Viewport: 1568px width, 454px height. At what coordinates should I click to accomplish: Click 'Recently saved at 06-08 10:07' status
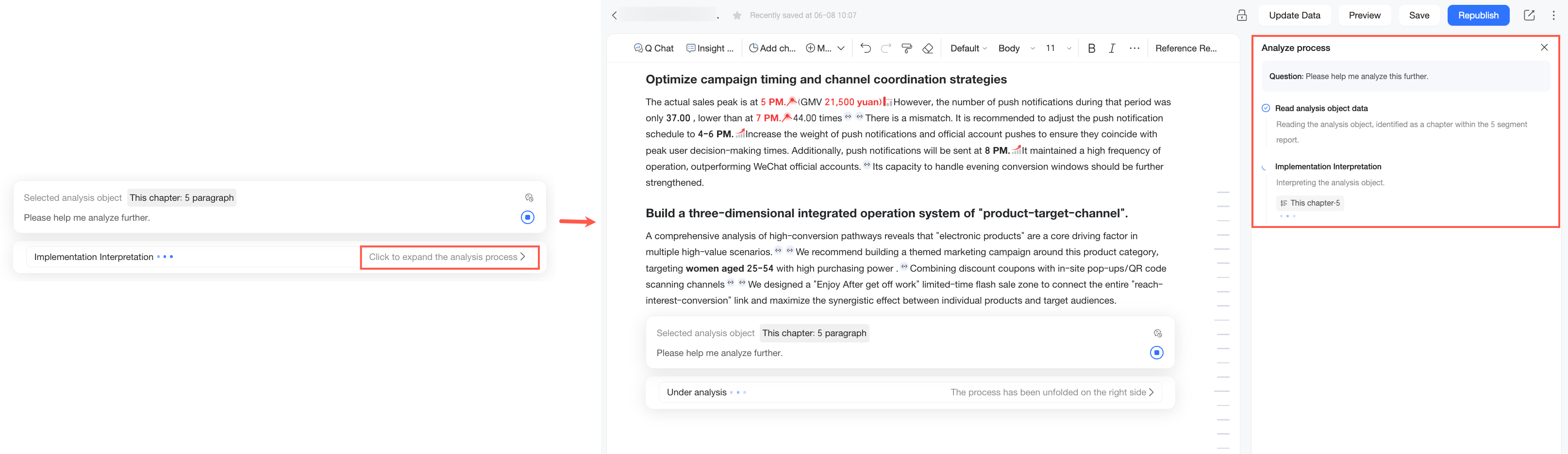[x=803, y=16]
